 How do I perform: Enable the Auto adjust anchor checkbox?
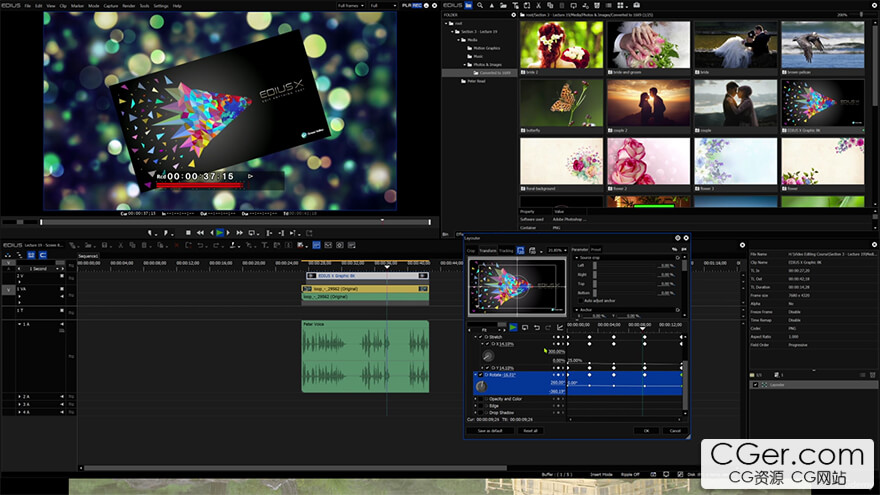[x=581, y=301]
